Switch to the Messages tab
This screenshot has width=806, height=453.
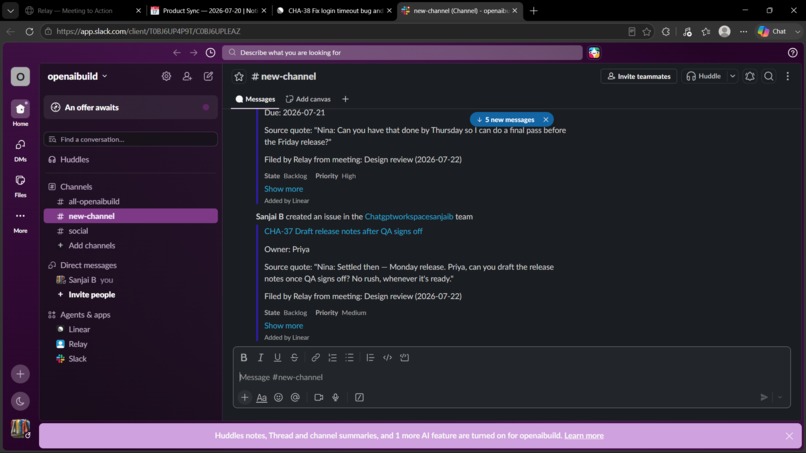tap(255, 99)
